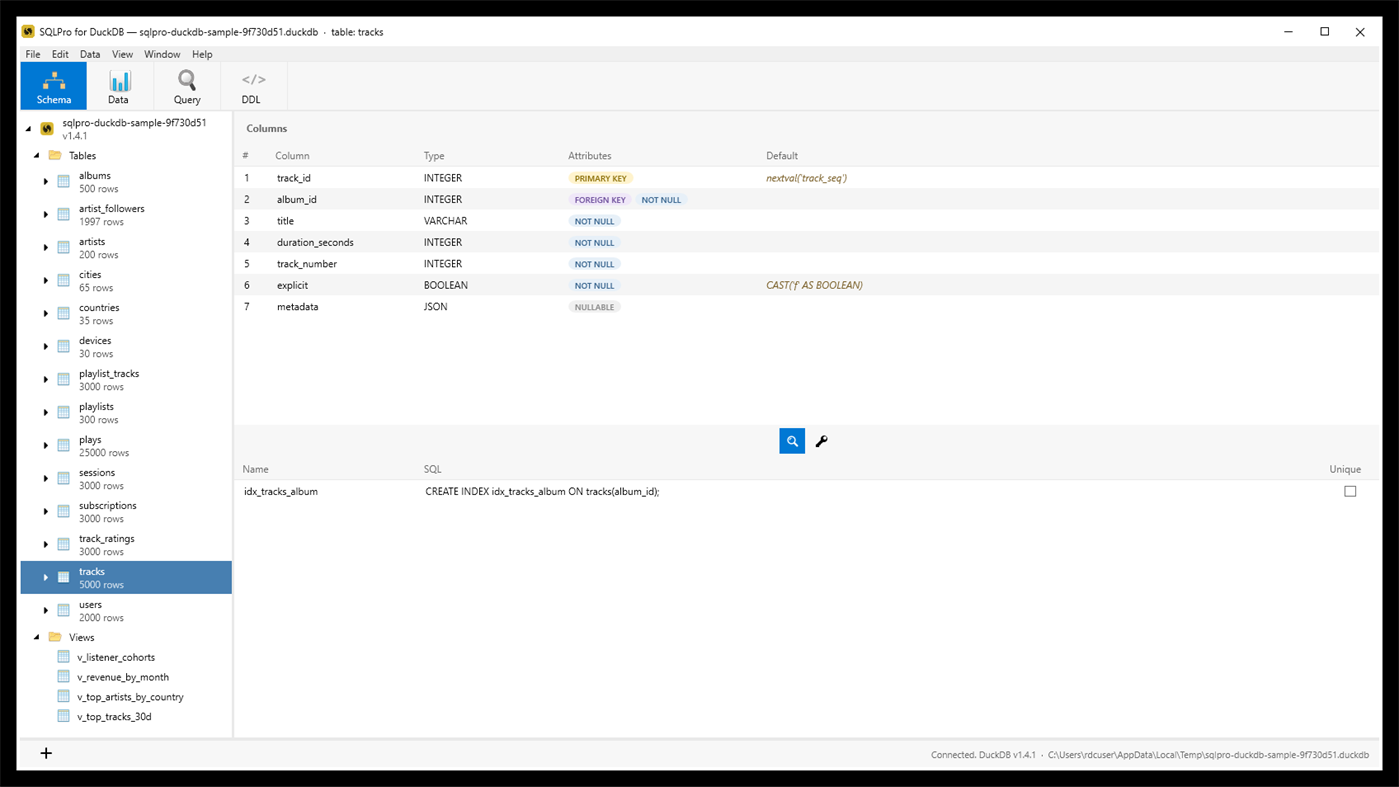Image resolution: width=1399 pixels, height=787 pixels.
Task: Show the DDL view
Action: coord(253,86)
